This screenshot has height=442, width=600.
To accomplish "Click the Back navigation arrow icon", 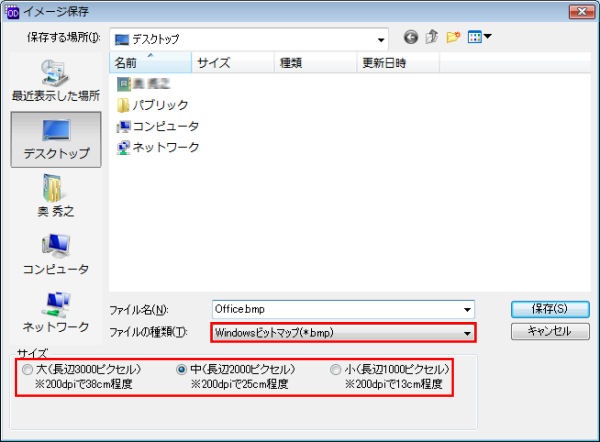I will click(x=411, y=38).
